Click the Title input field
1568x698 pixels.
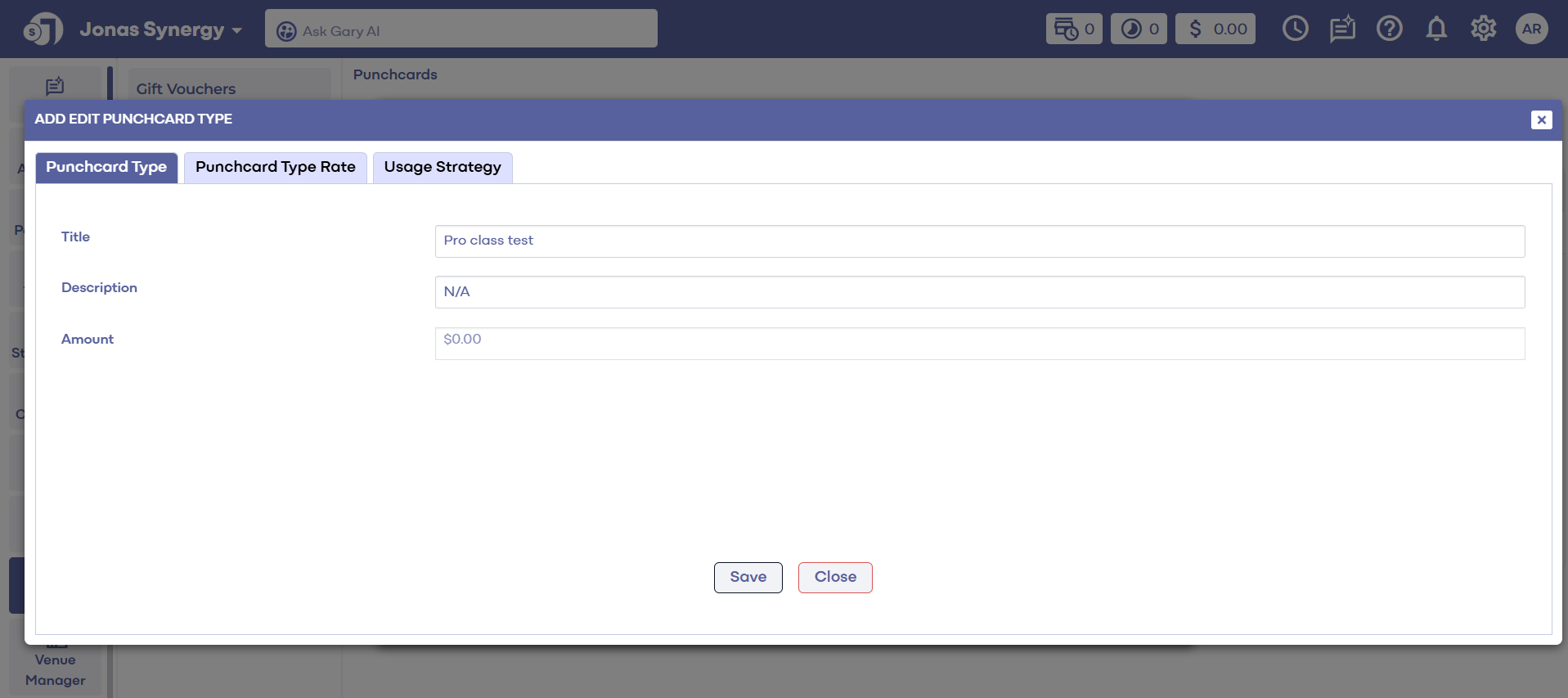click(979, 241)
